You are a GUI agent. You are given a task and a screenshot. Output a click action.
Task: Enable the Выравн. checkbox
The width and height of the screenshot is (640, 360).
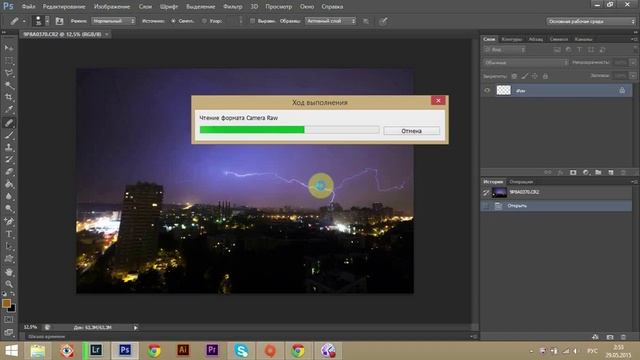252,21
